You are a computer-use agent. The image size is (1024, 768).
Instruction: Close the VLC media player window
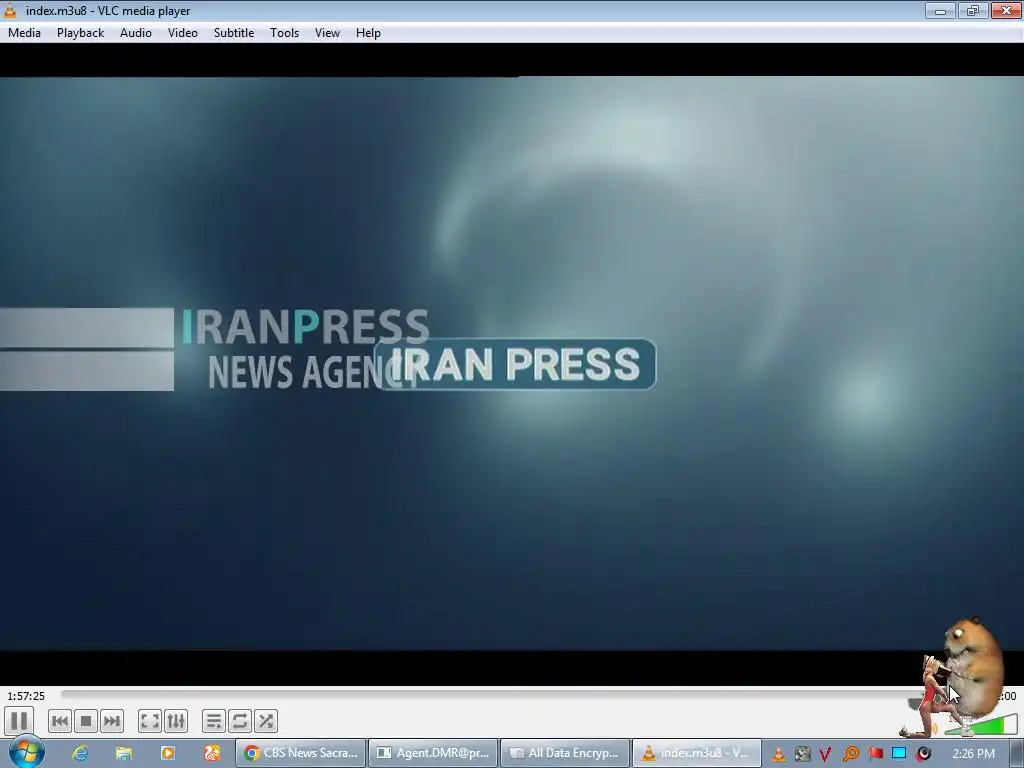[1006, 10]
